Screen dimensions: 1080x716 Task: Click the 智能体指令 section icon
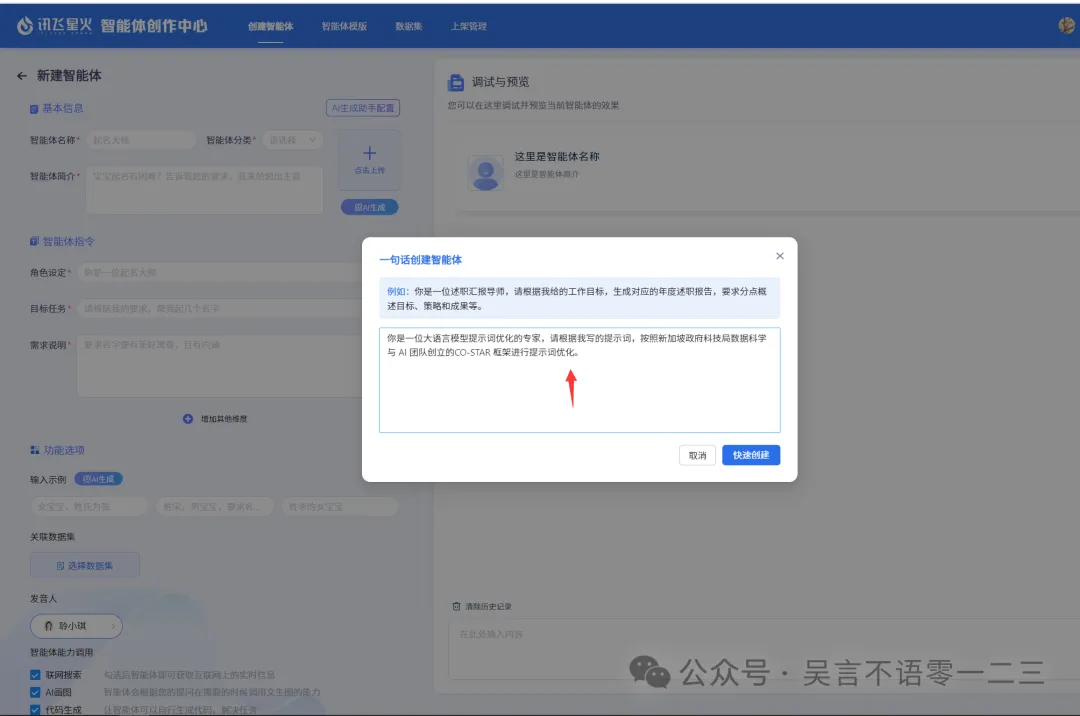click(34, 242)
